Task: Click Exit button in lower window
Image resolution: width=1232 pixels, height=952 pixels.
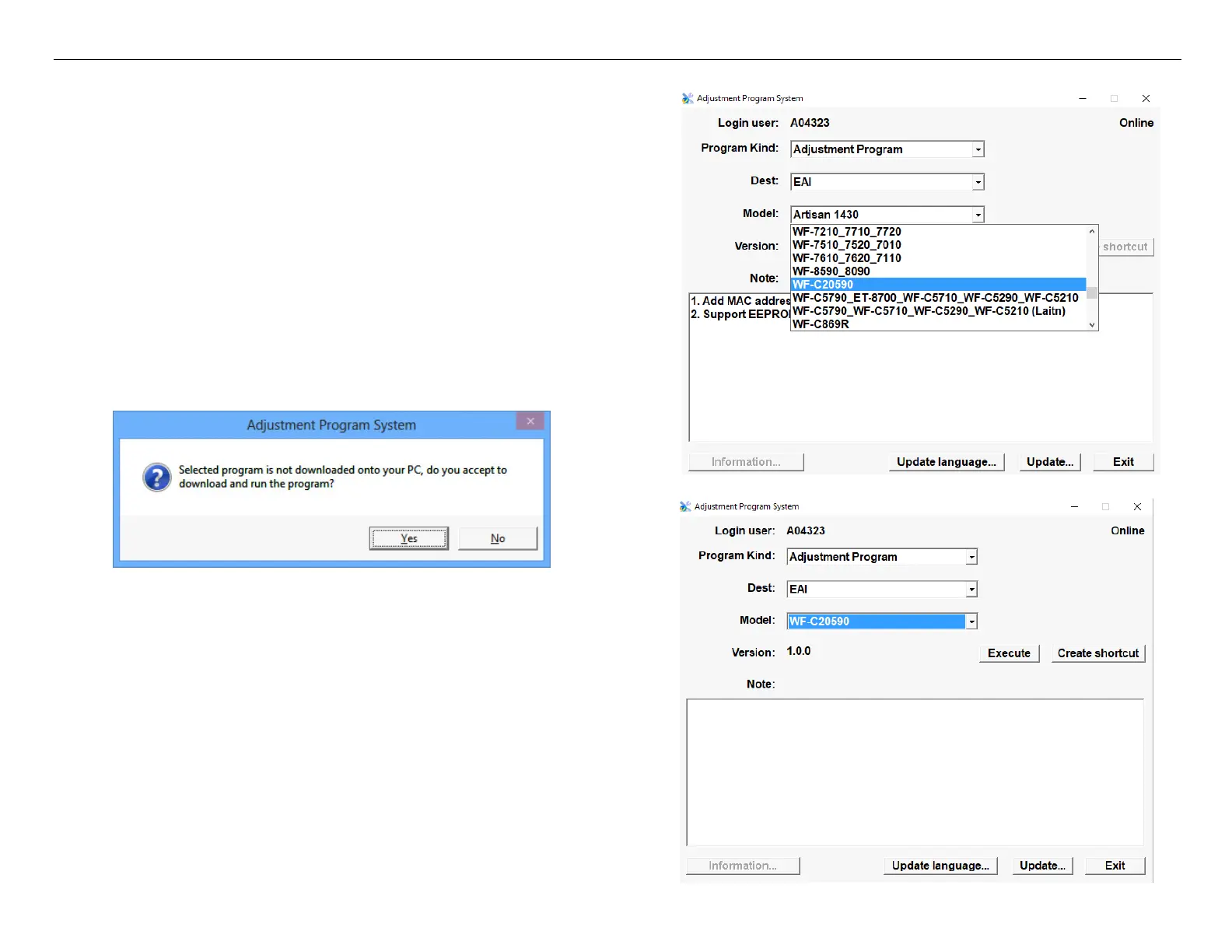Action: pos(1115,866)
